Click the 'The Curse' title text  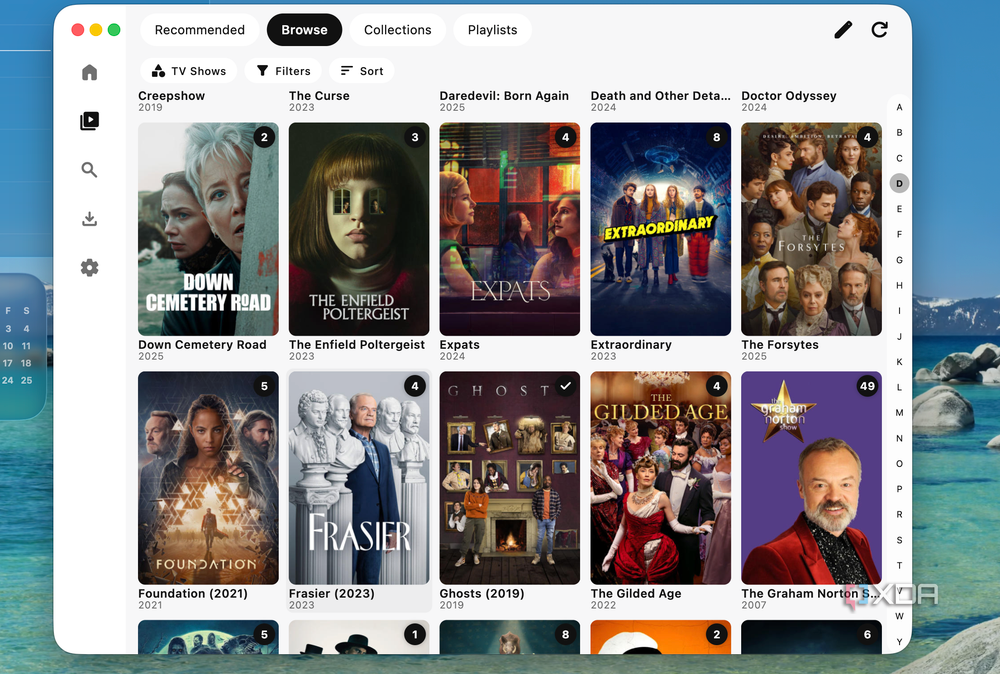click(x=319, y=96)
